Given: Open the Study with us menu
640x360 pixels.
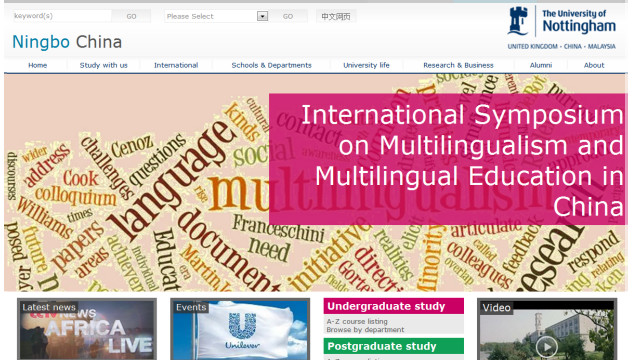Looking at the screenshot, I should click(x=104, y=65).
